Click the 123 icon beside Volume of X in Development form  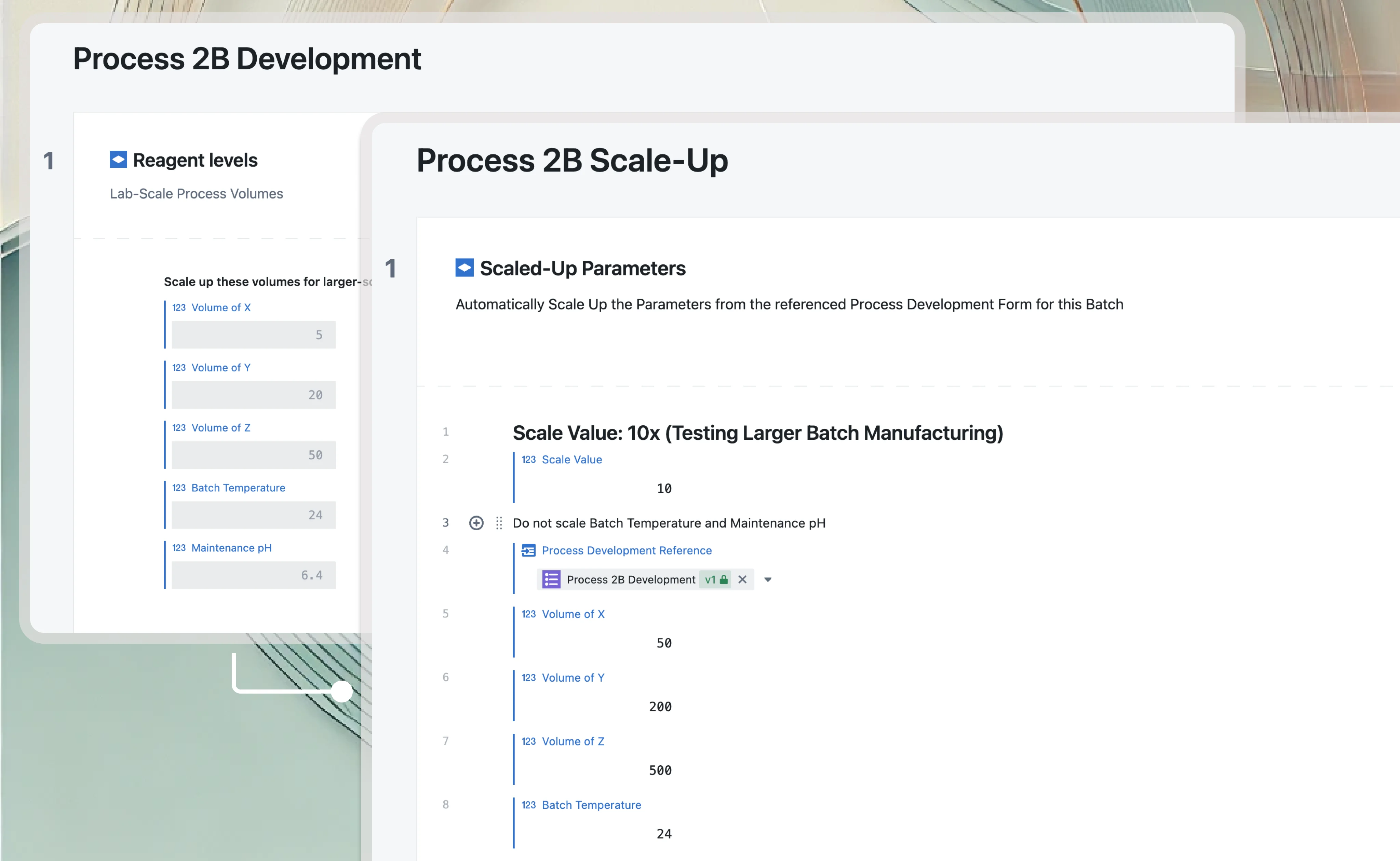179,307
